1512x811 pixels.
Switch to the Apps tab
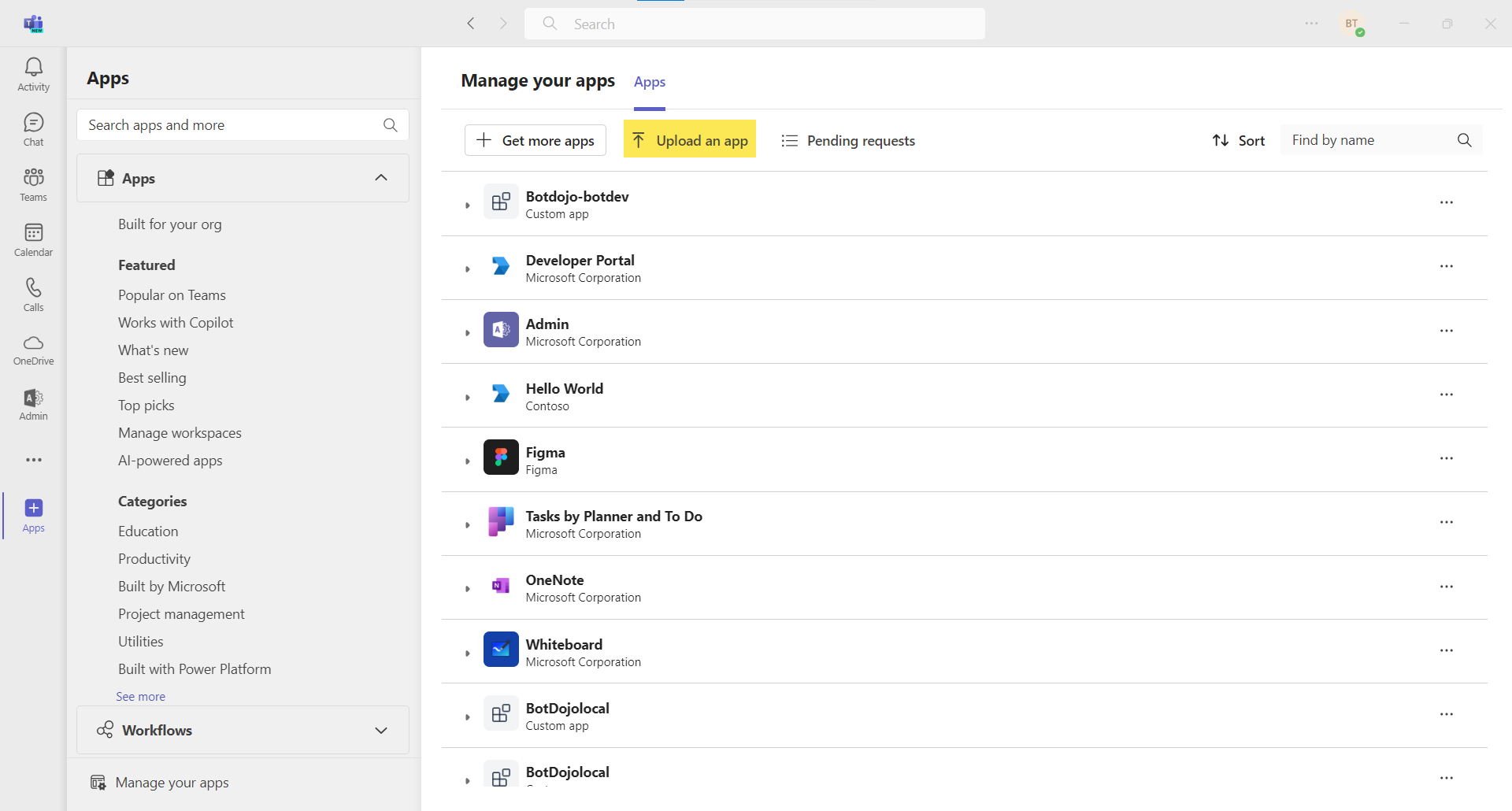(x=650, y=82)
